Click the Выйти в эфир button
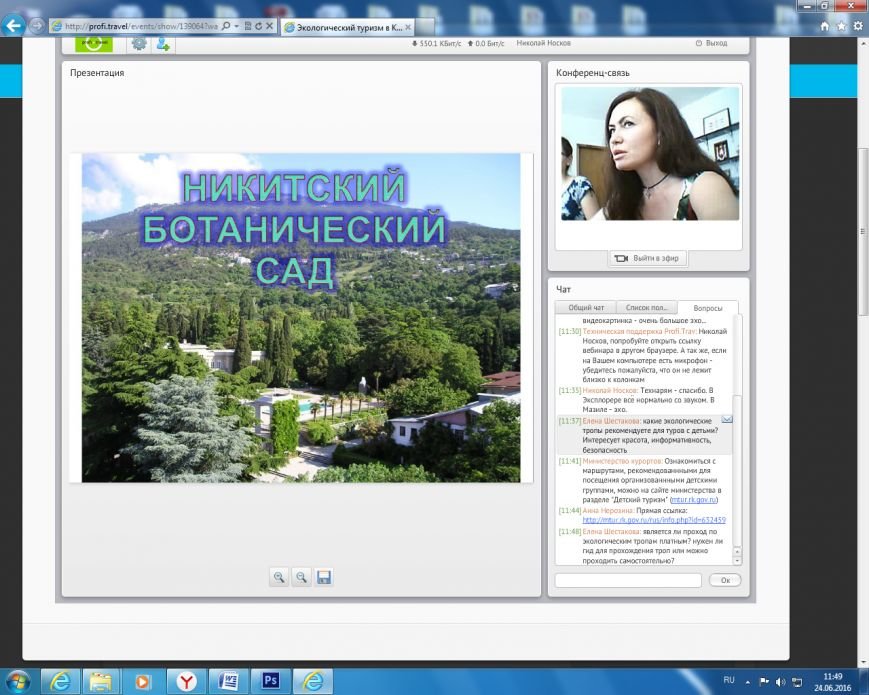 [648, 258]
